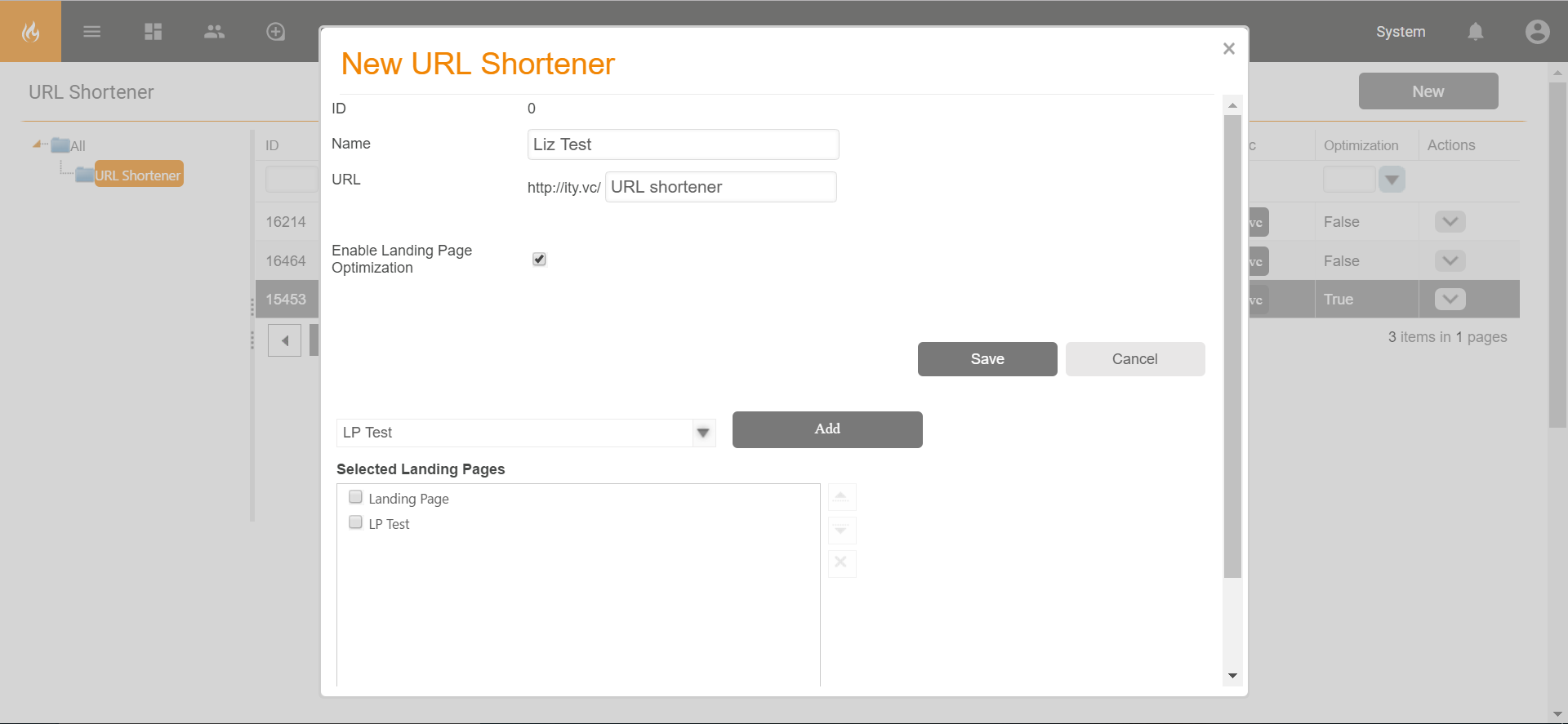The width and height of the screenshot is (1568, 724).
Task: Click the Add landing page button
Action: (x=827, y=429)
